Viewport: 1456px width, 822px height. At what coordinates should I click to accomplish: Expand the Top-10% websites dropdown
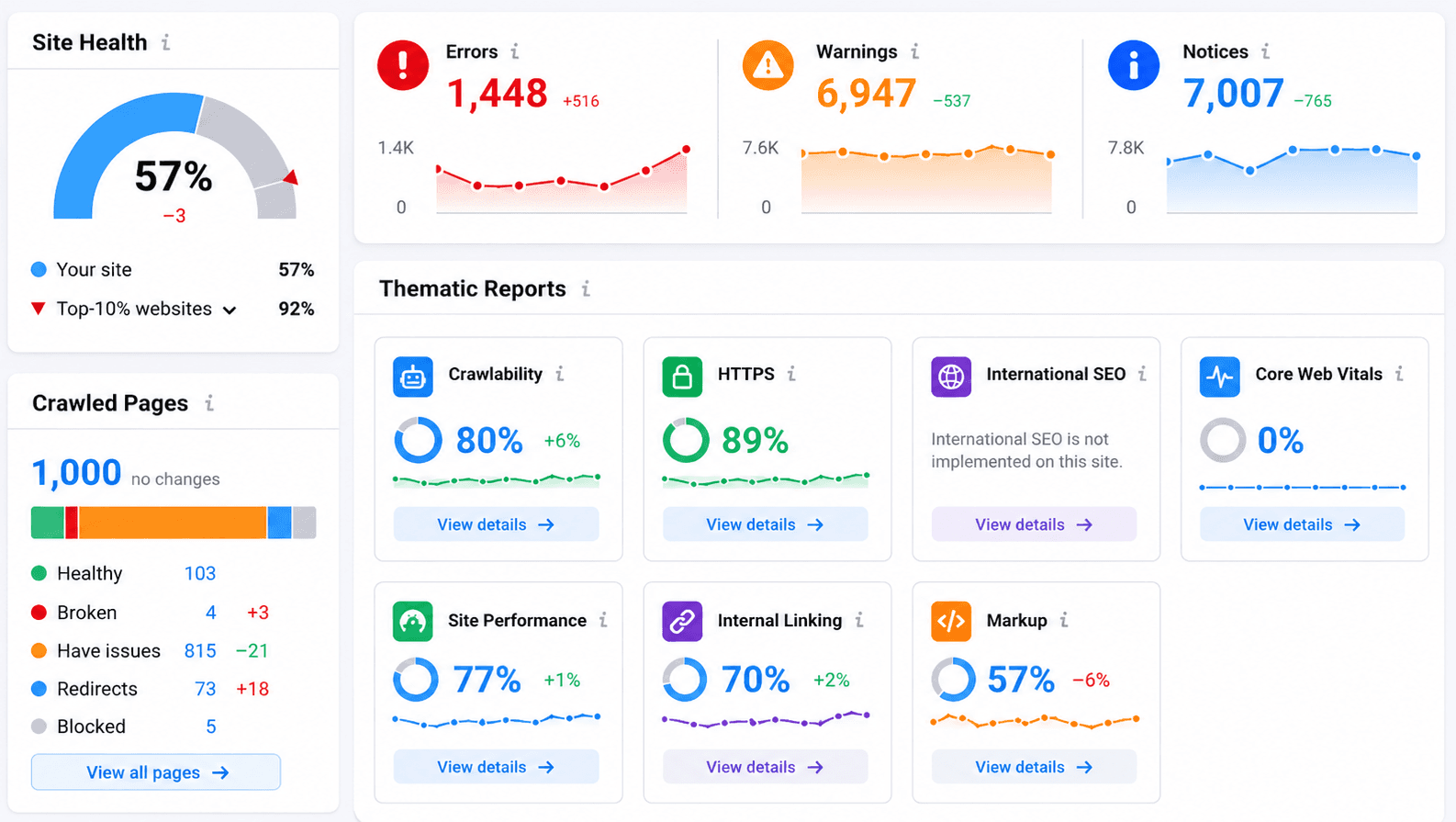tap(230, 310)
